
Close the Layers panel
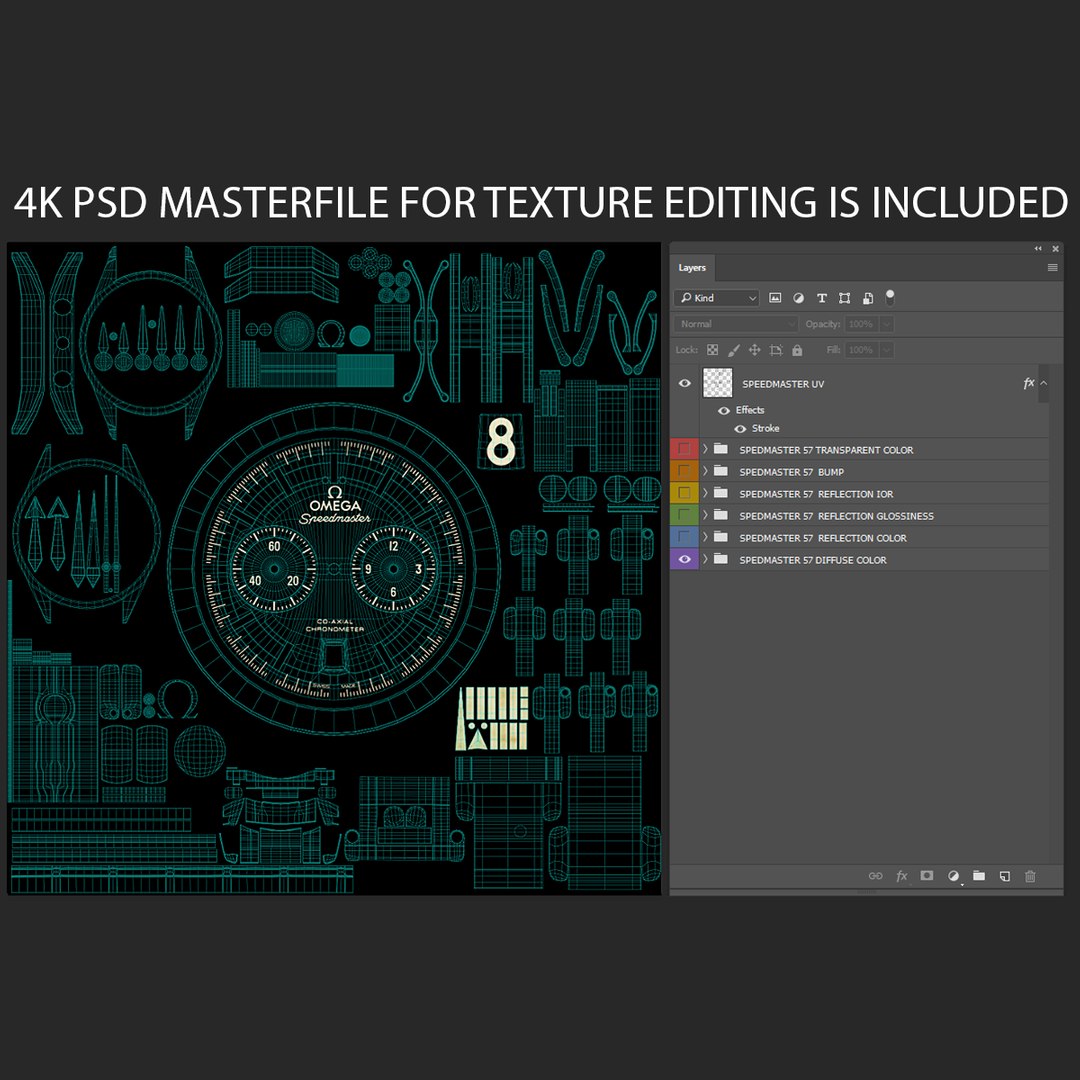tap(1055, 249)
